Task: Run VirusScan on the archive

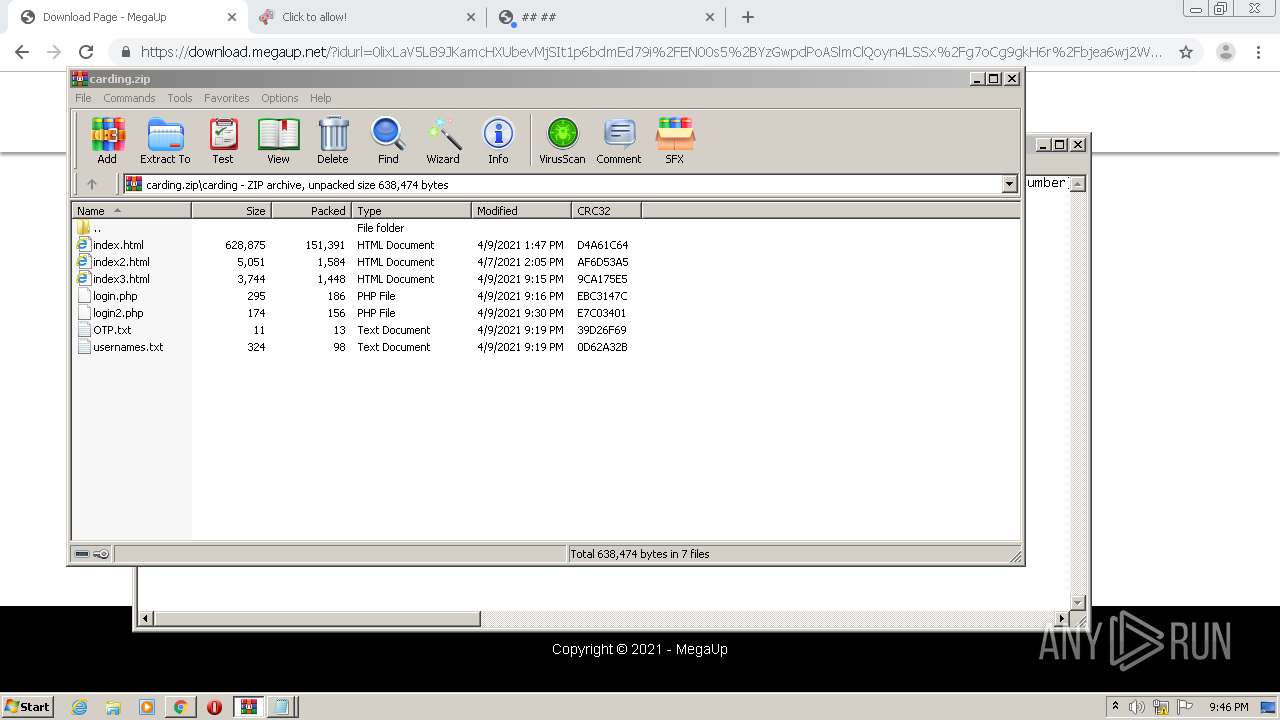Action: [562, 140]
